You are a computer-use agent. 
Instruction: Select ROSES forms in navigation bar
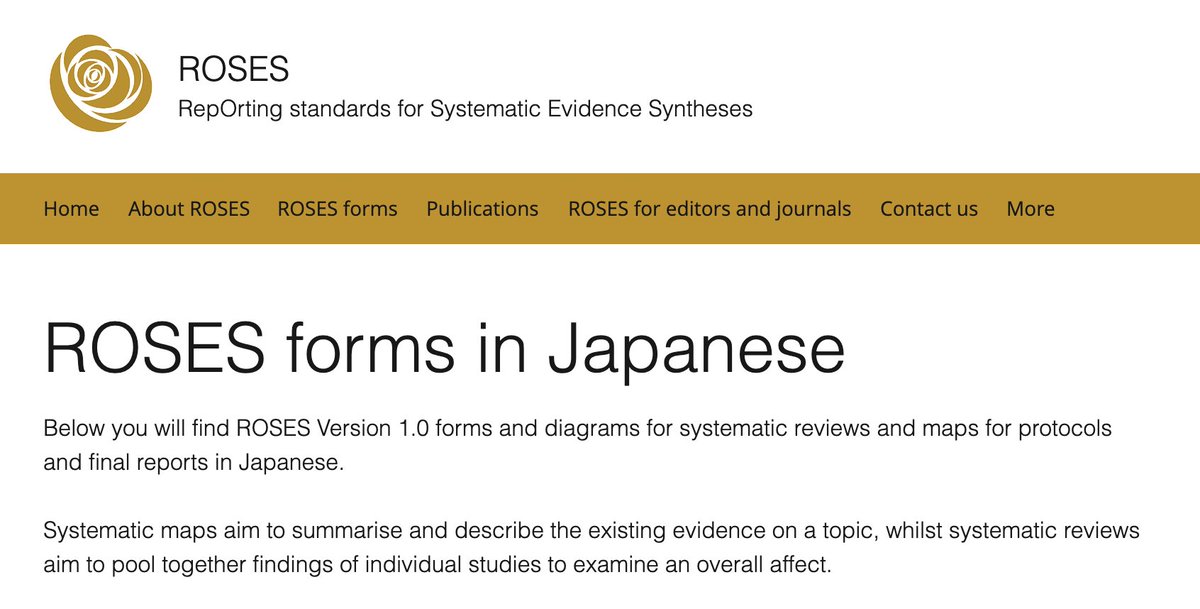[337, 208]
